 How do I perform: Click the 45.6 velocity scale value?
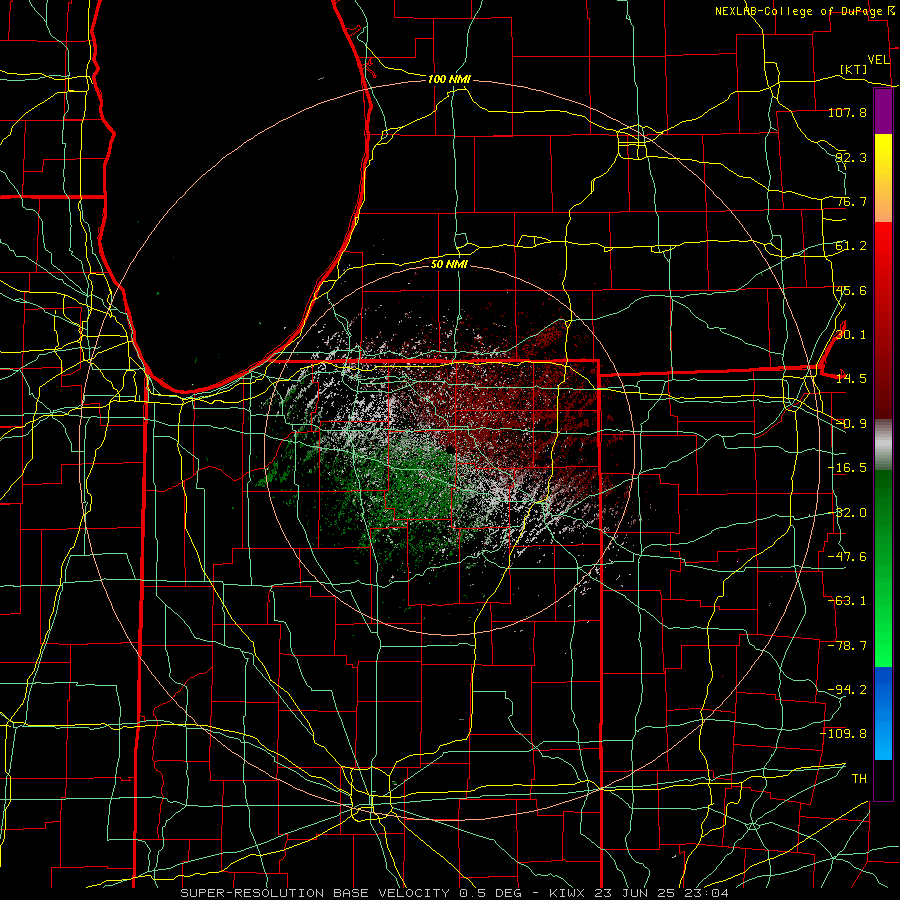tap(851, 290)
